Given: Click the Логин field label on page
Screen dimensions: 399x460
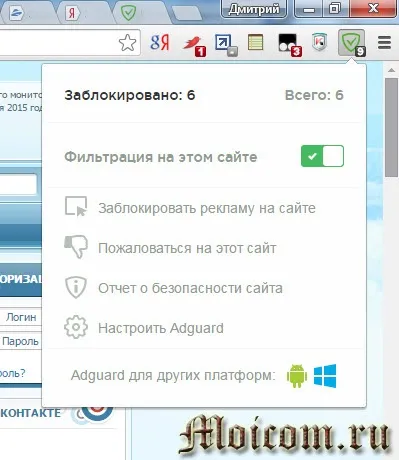Looking at the screenshot, I should coord(21,317).
